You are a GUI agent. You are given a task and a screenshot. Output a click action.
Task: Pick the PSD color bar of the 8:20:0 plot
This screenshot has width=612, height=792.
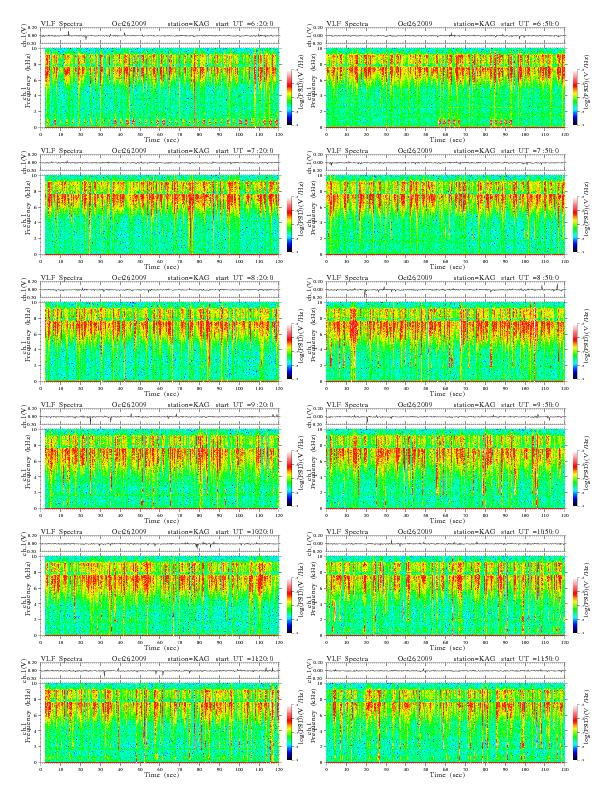[x=289, y=351]
